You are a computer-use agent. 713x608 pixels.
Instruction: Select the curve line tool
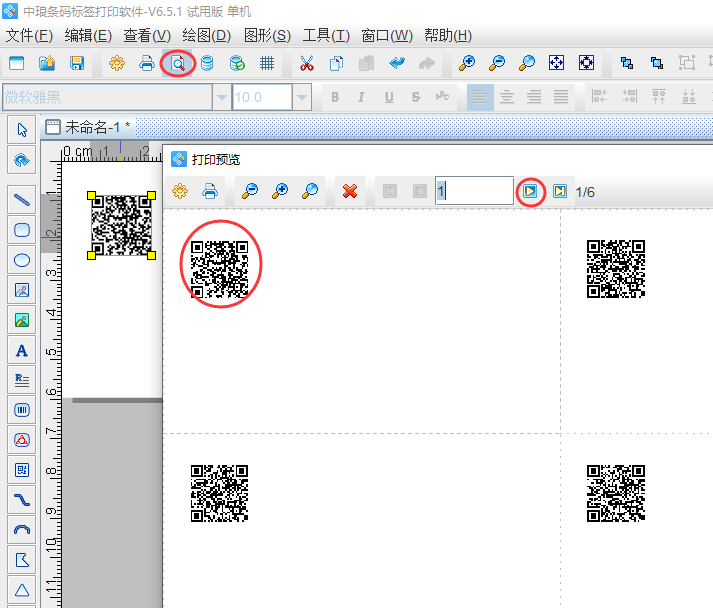pyautogui.click(x=22, y=500)
